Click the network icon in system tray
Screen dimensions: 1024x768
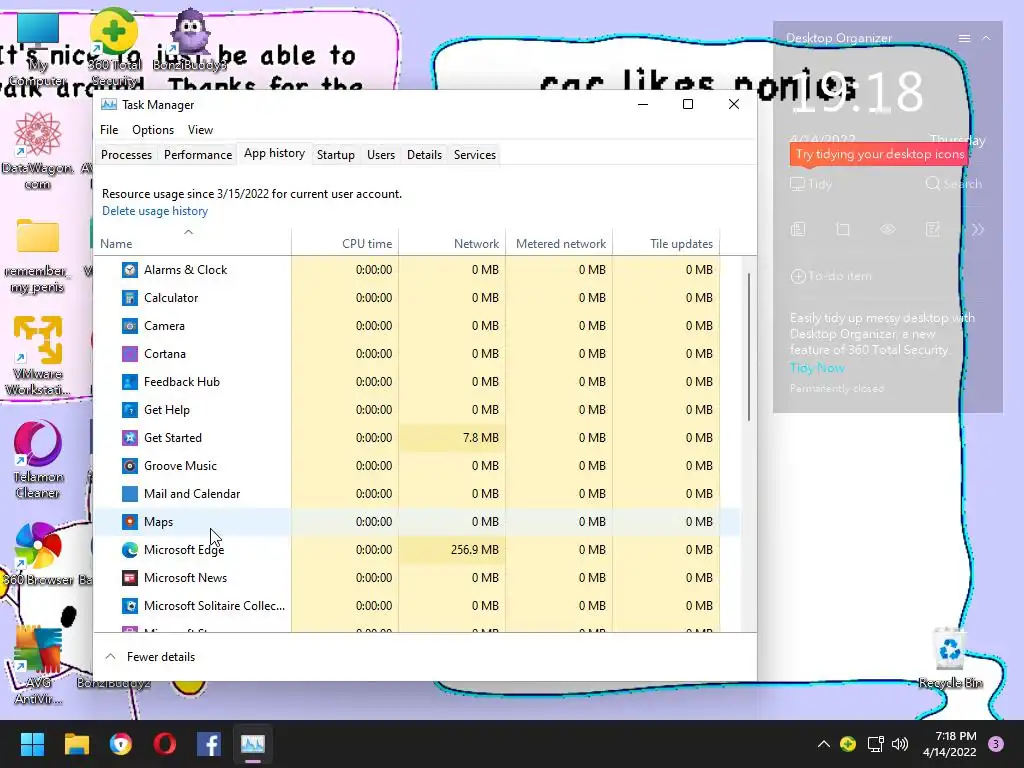click(875, 744)
